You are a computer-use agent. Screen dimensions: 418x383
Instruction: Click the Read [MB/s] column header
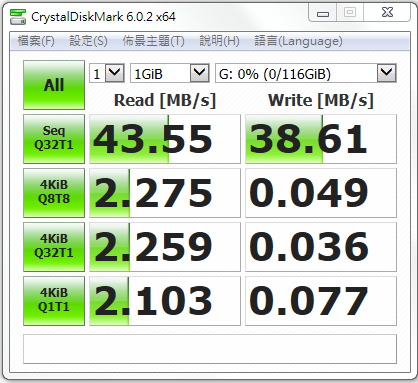point(165,100)
